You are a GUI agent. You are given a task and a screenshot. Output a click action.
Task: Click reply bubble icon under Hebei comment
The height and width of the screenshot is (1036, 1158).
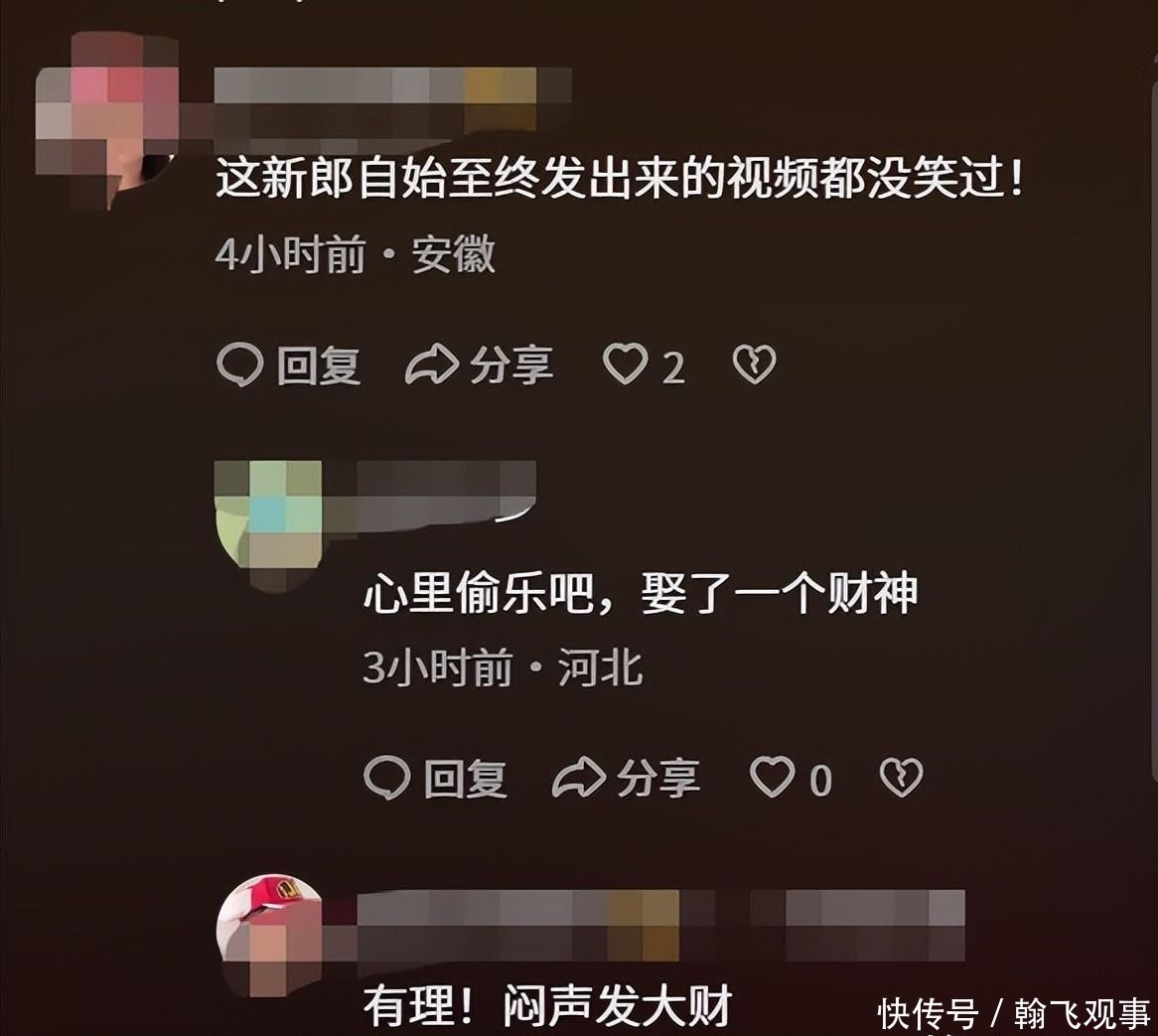pos(387,778)
